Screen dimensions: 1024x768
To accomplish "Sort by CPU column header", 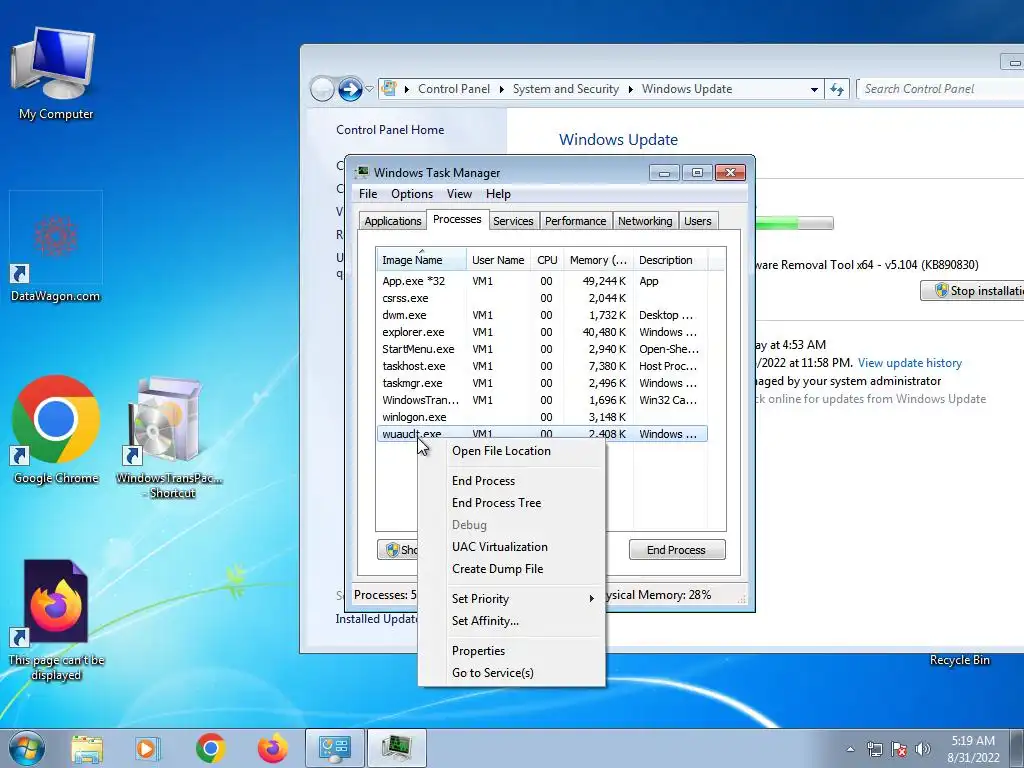I will pos(547,260).
